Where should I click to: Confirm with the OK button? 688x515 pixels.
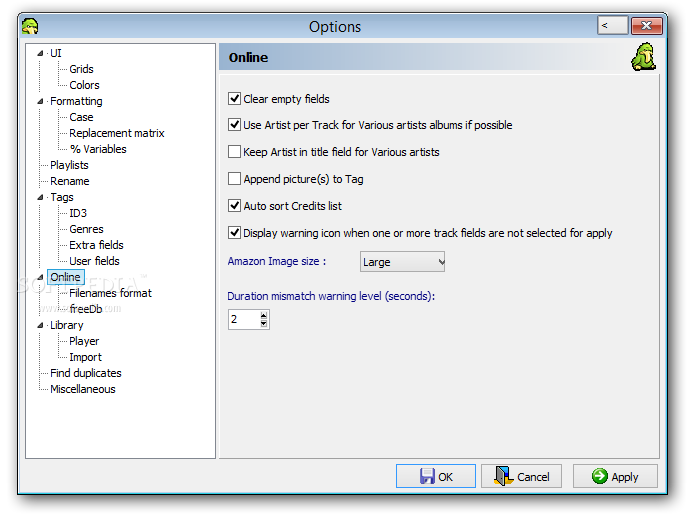436,476
